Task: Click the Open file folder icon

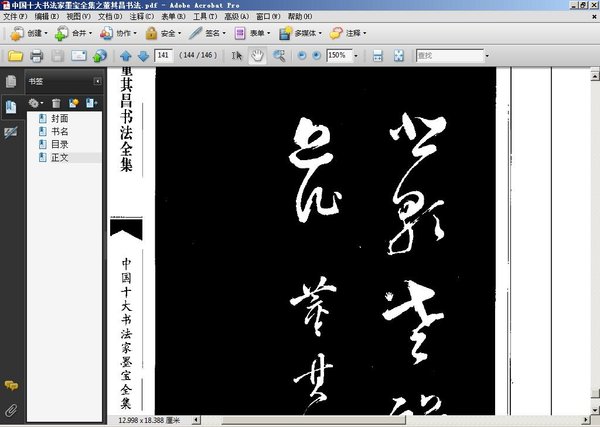Action: [x=15, y=56]
